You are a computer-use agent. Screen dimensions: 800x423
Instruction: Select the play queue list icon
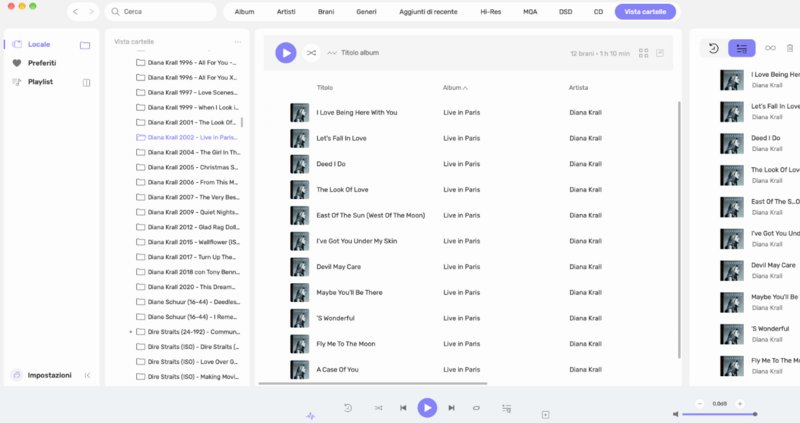click(741, 48)
